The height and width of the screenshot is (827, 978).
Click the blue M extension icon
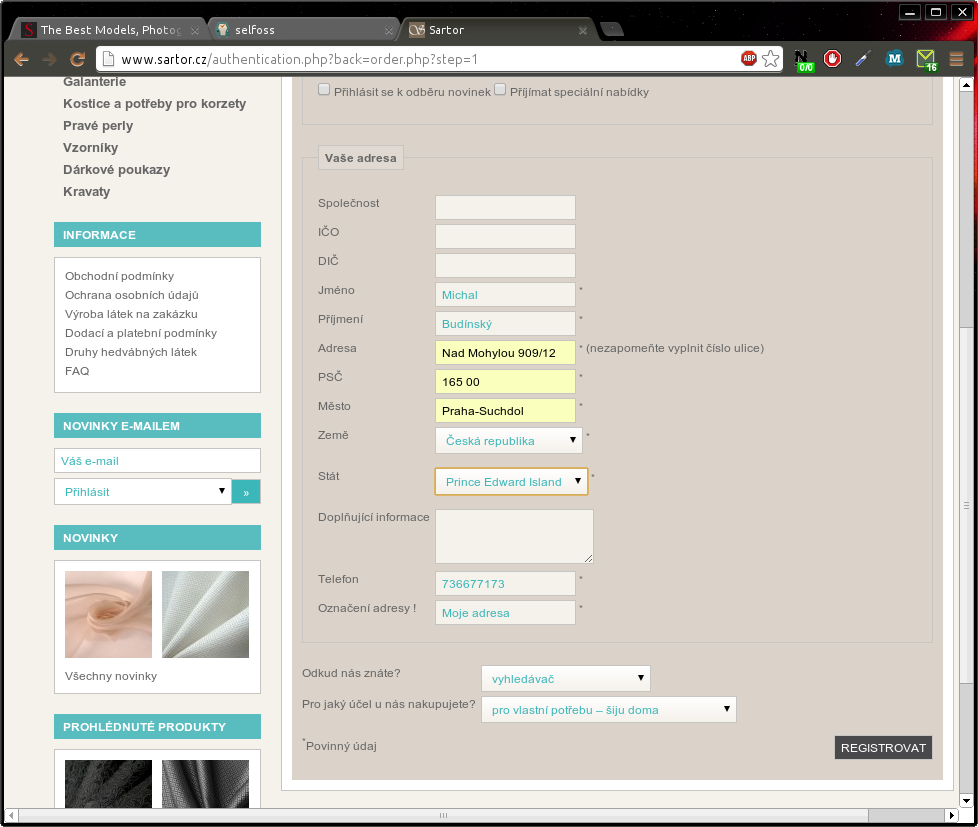coord(894,59)
